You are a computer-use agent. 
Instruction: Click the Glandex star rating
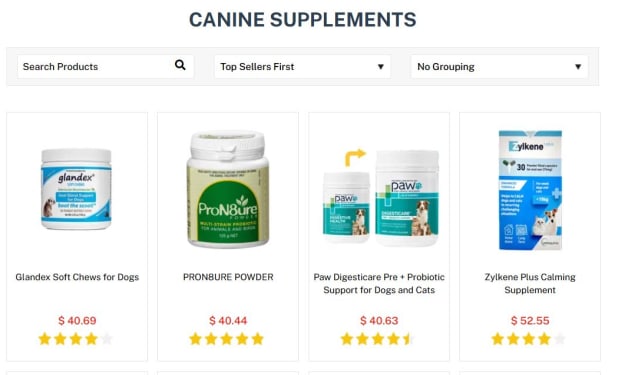[x=75, y=339]
